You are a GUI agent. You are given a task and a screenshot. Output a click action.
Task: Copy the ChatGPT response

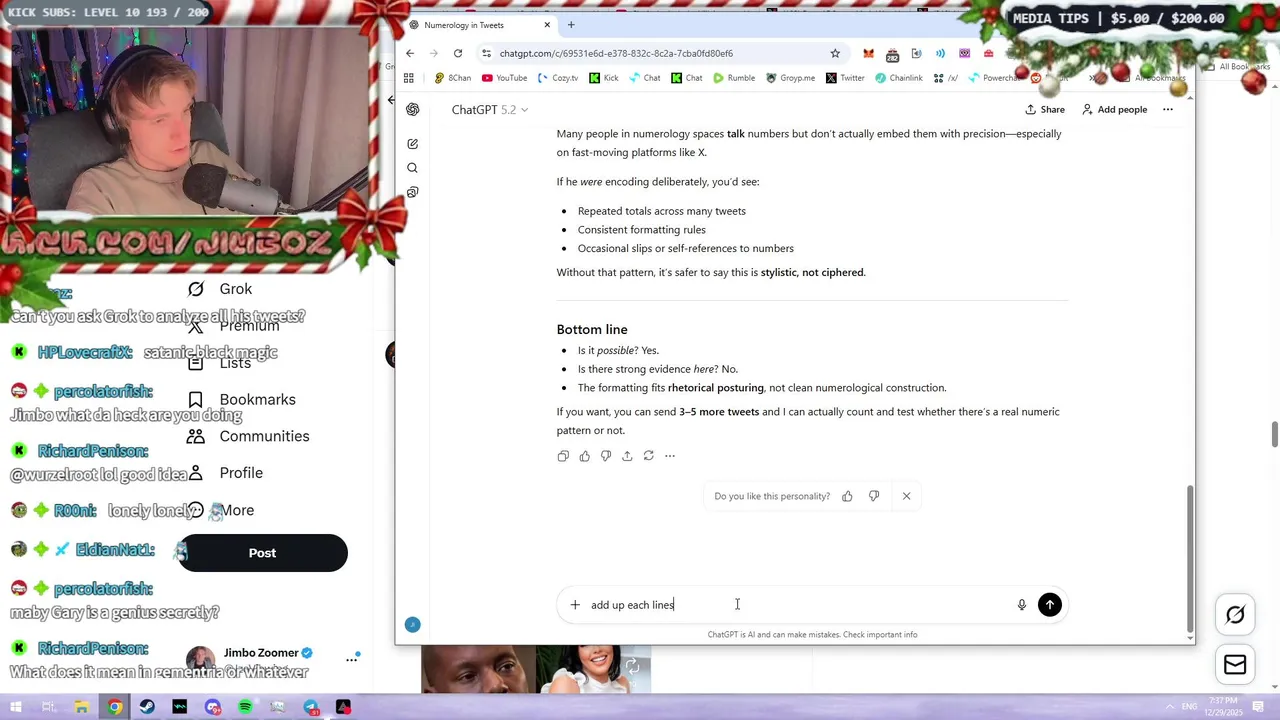pos(563,456)
